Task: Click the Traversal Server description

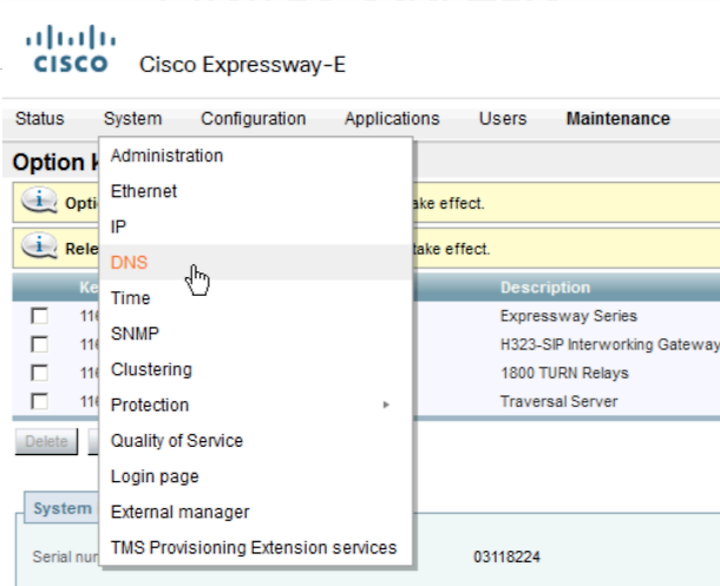Action: pyautogui.click(x=559, y=401)
